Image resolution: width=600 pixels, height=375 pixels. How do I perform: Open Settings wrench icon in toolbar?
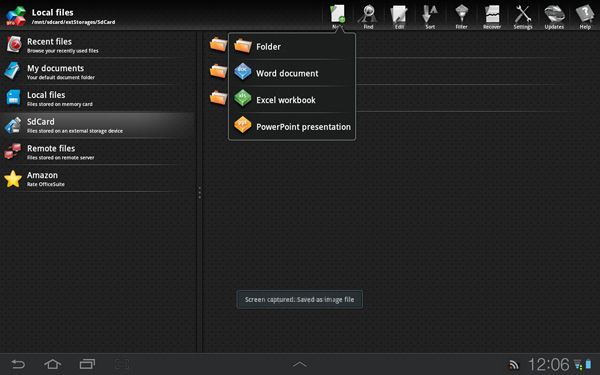[523, 16]
